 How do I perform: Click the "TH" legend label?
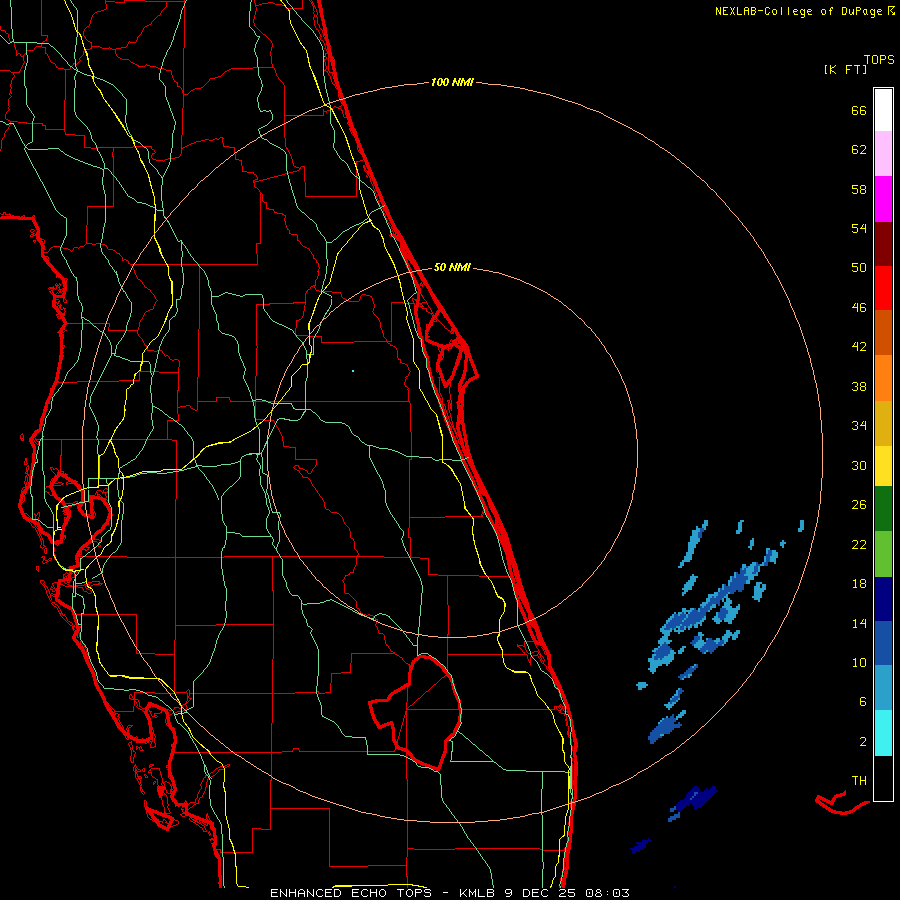[859, 781]
